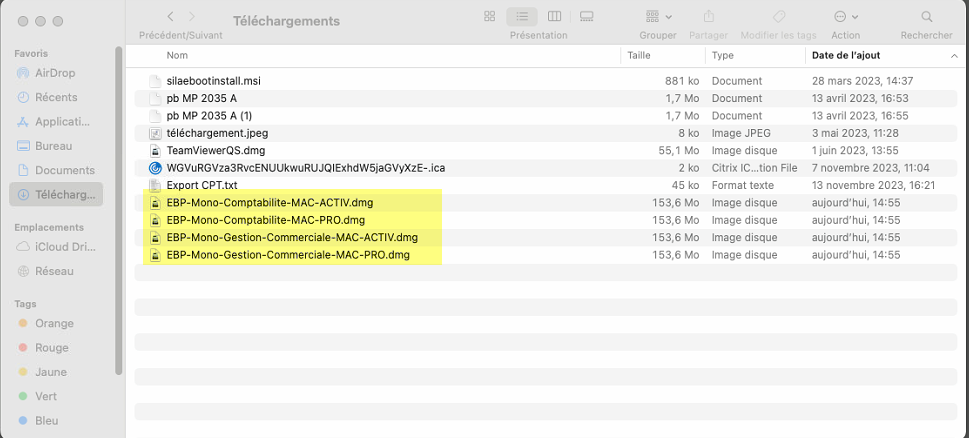Open Applications in sidebar
969x438 pixels.
56,122
